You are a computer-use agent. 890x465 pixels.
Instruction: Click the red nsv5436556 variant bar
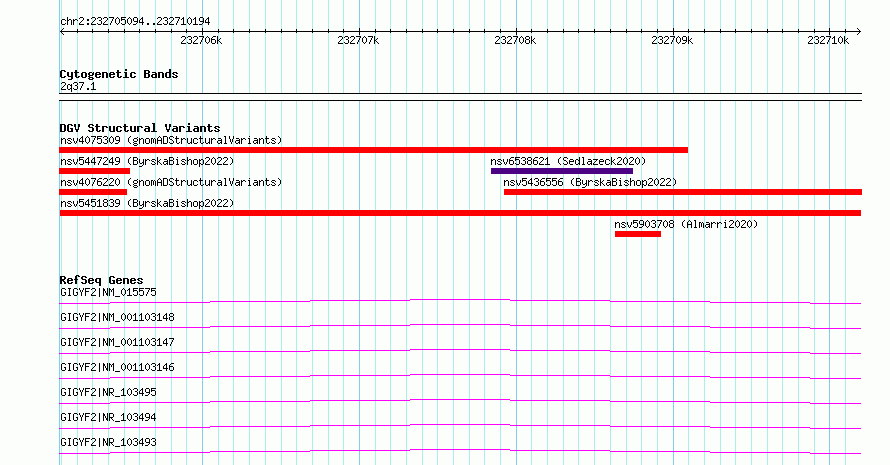pyautogui.click(x=683, y=192)
